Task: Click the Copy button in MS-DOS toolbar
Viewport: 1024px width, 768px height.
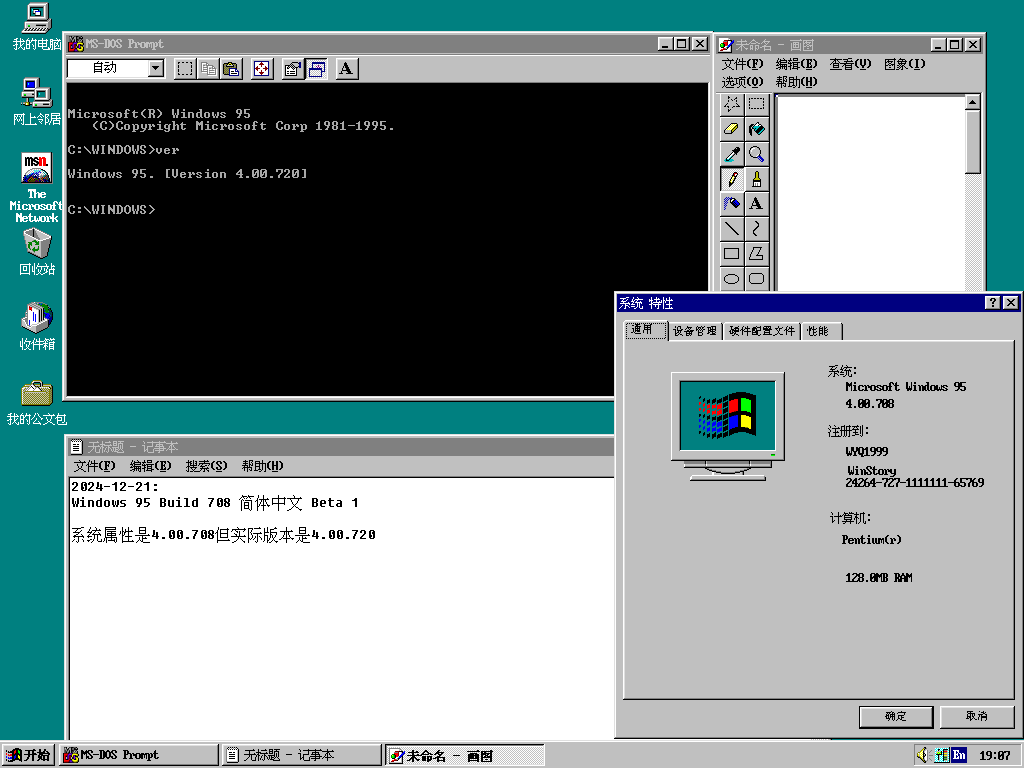Action: [x=208, y=69]
